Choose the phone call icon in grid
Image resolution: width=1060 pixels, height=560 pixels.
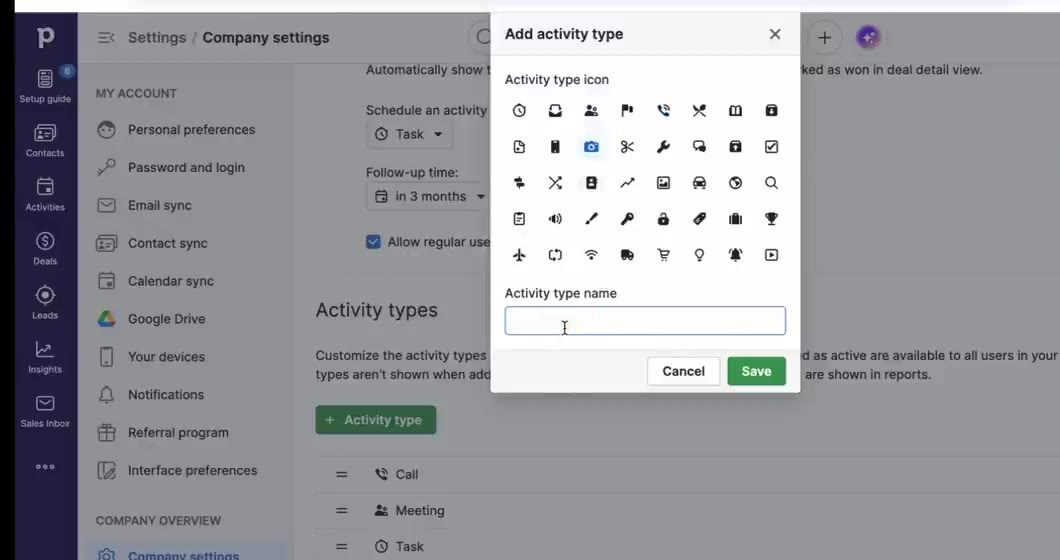tap(663, 110)
